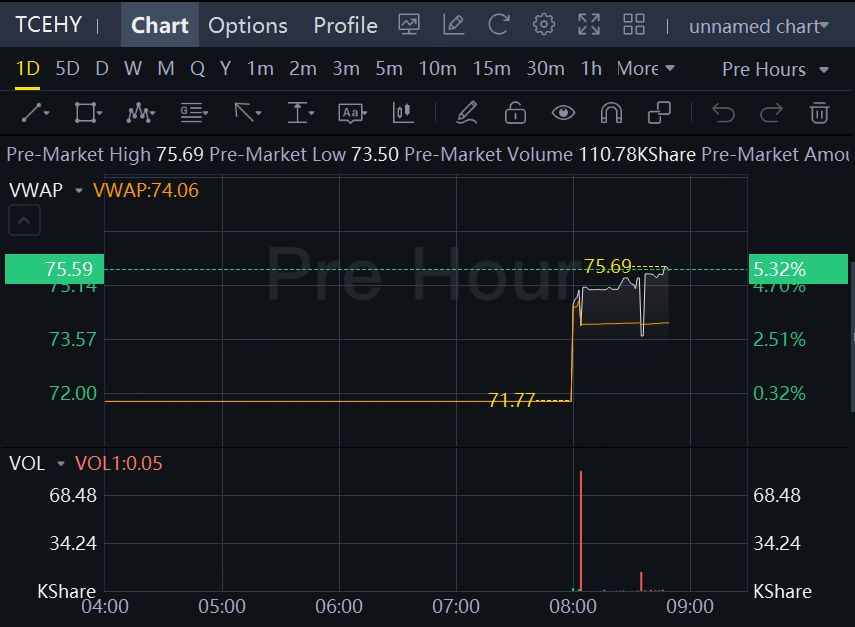The height and width of the screenshot is (627, 855).
Task: Click the VOL1:0.05 value label
Action: click(118, 463)
